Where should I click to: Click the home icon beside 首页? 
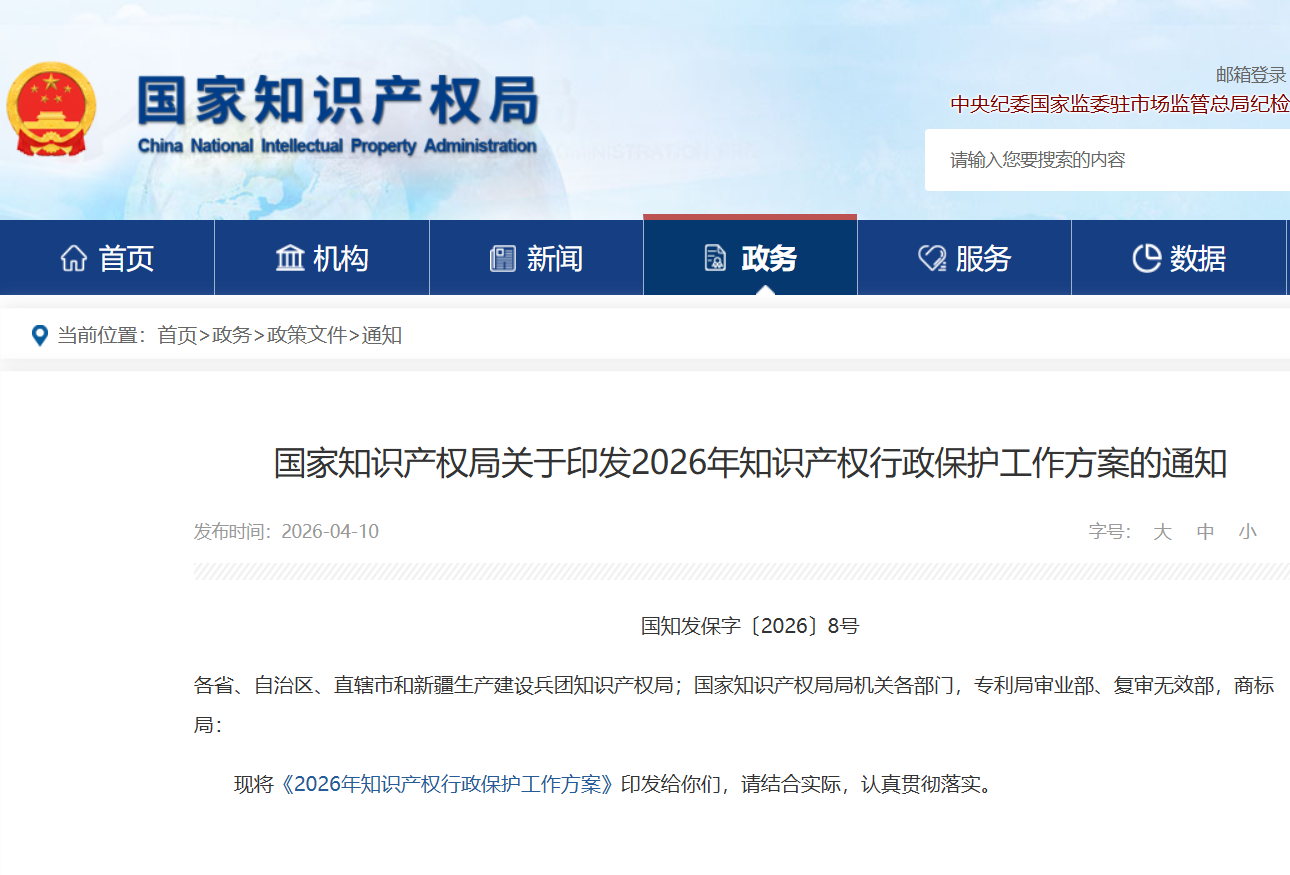coord(74,259)
